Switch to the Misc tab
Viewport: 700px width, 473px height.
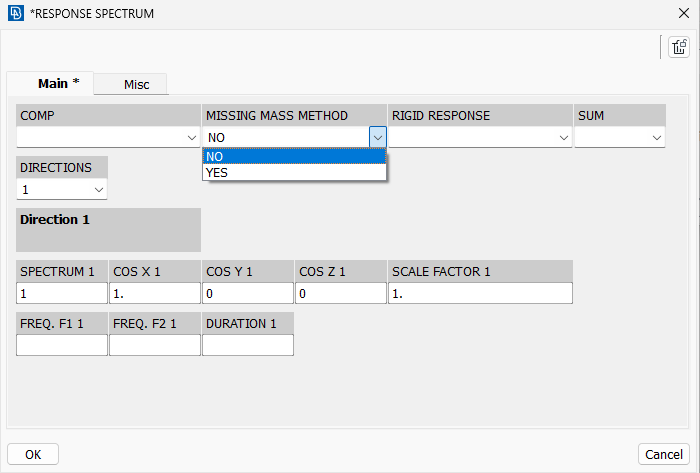pos(131,84)
